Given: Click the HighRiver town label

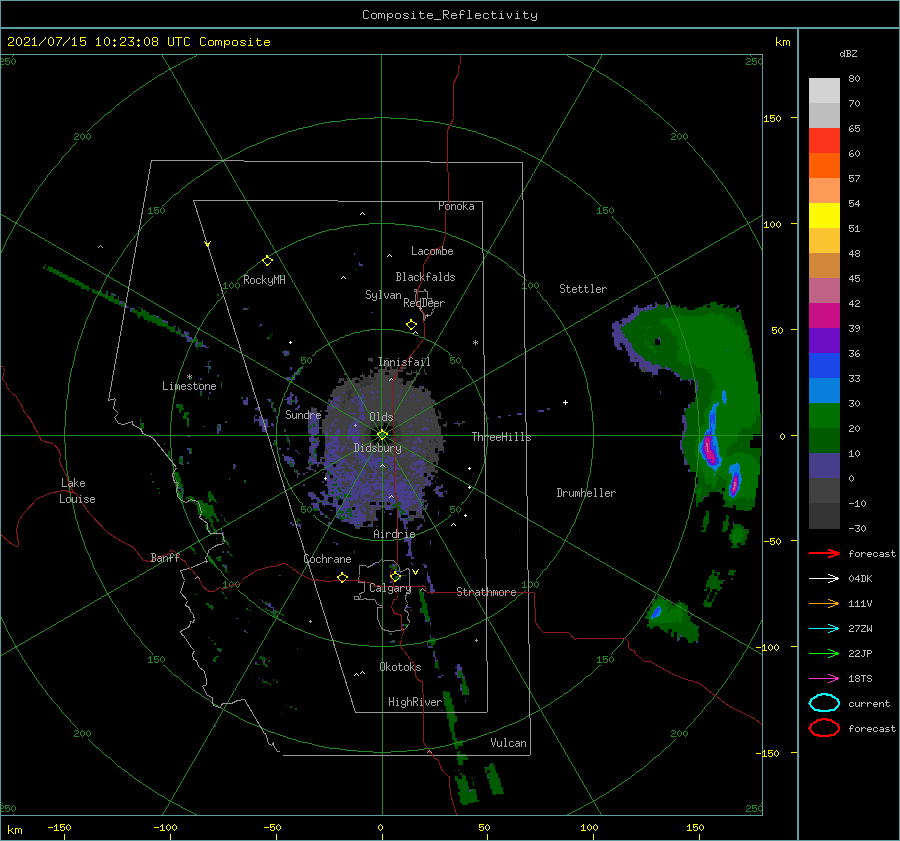Looking at the screenshot, I should point(414,702).
